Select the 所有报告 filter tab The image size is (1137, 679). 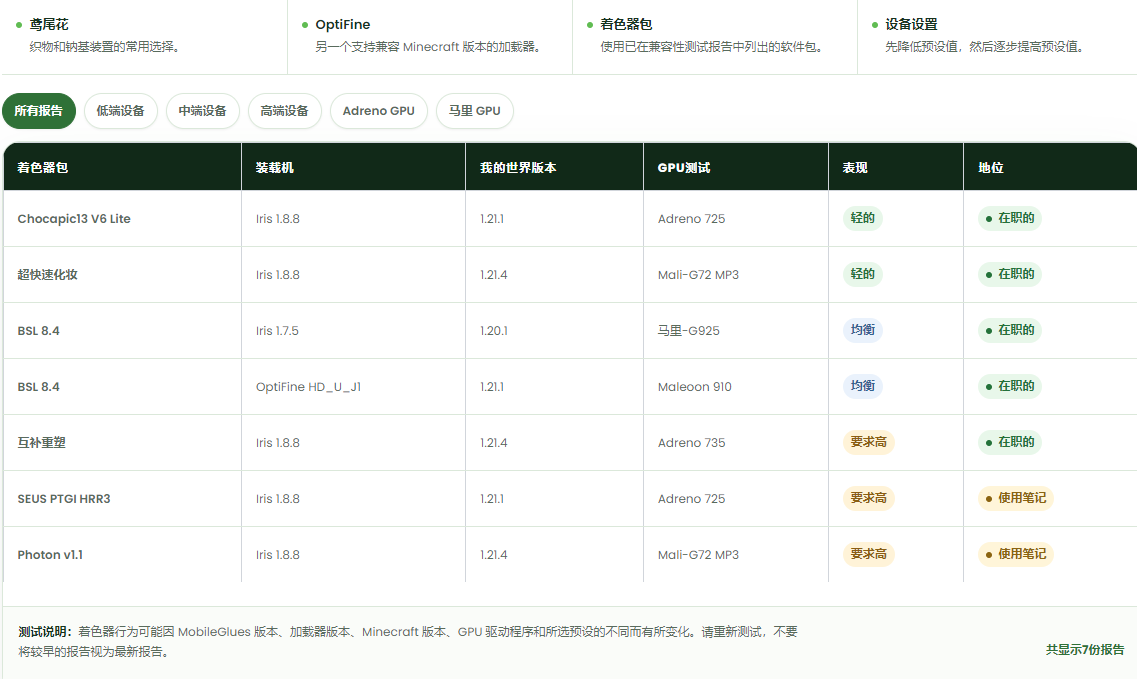[x=38, y=111]
